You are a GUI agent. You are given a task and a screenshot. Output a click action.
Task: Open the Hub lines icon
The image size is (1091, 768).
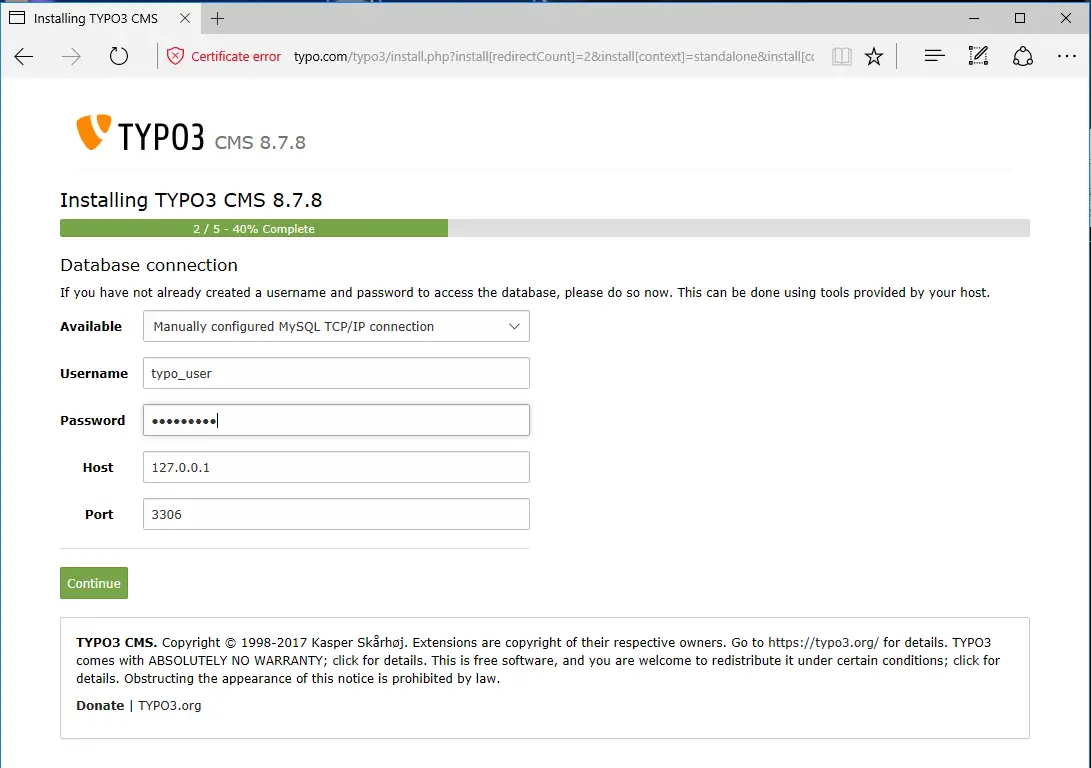click(x=934, y=56)
